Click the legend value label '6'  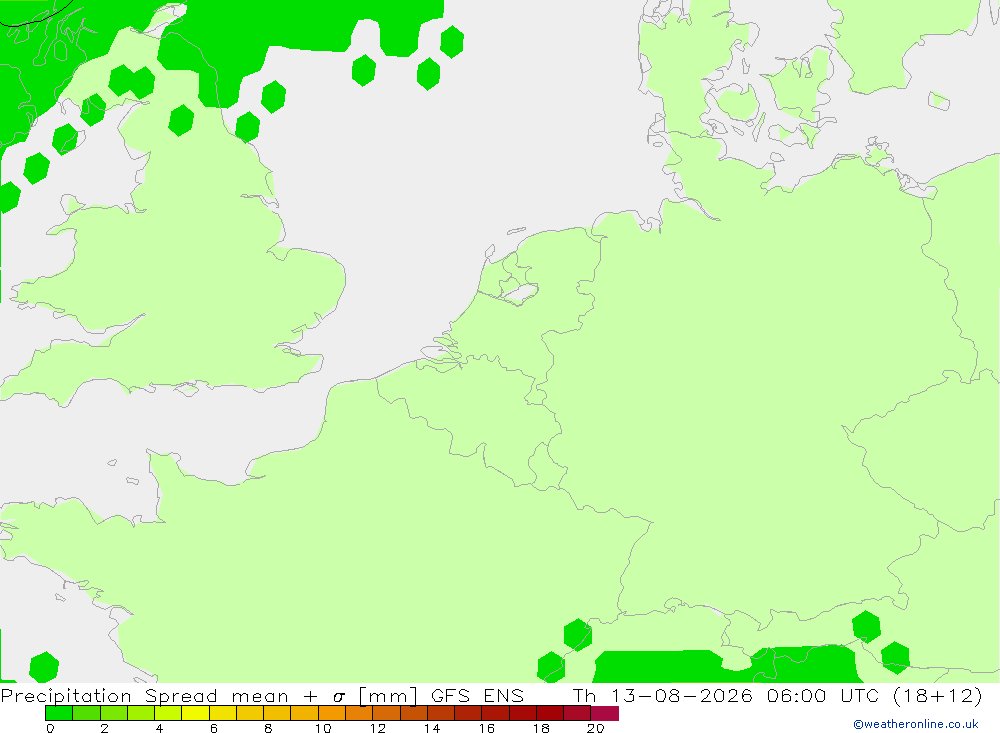(x=214, y=728)
